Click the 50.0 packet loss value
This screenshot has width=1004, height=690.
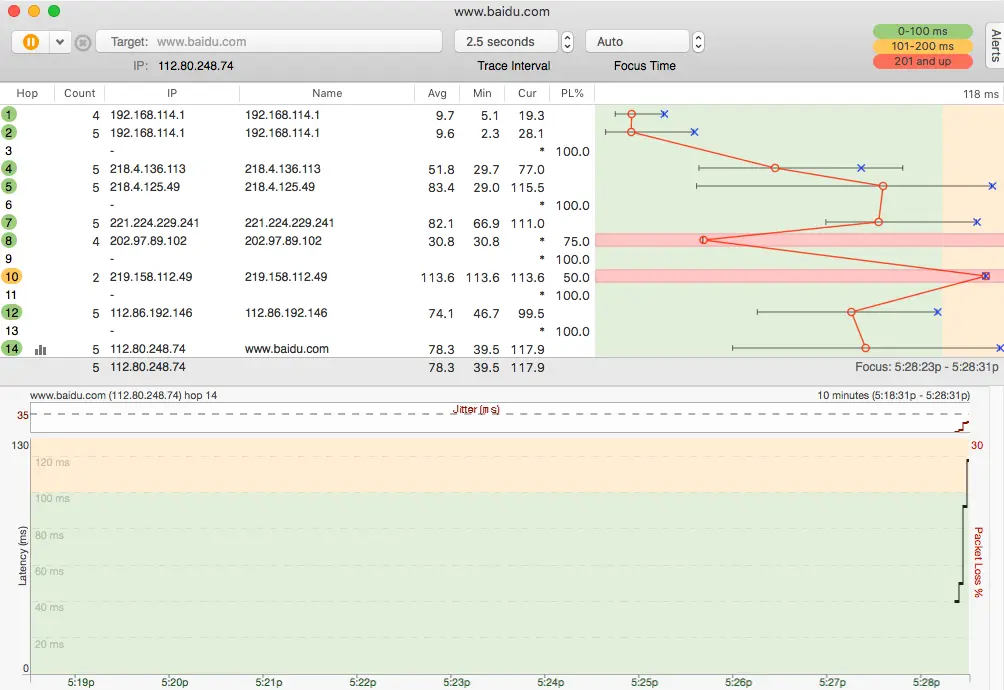pos(576,277)
